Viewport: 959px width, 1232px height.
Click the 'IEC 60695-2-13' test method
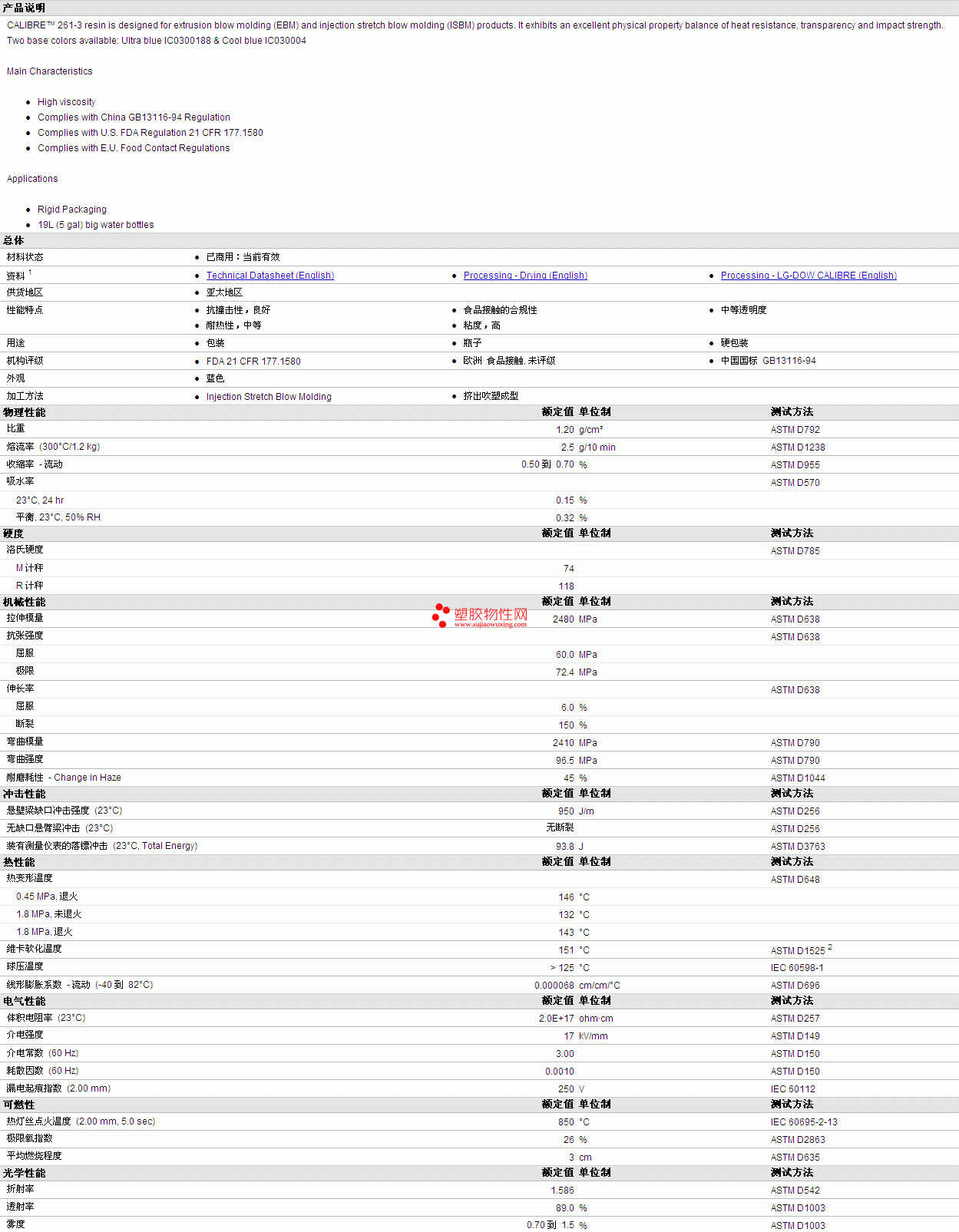pos(804,1122)
